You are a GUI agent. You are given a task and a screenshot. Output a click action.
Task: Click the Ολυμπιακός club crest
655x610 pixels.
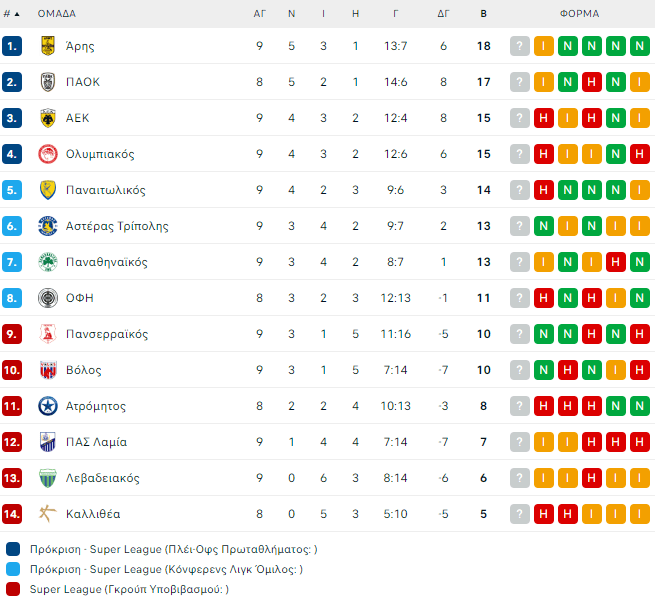point(47,154)
